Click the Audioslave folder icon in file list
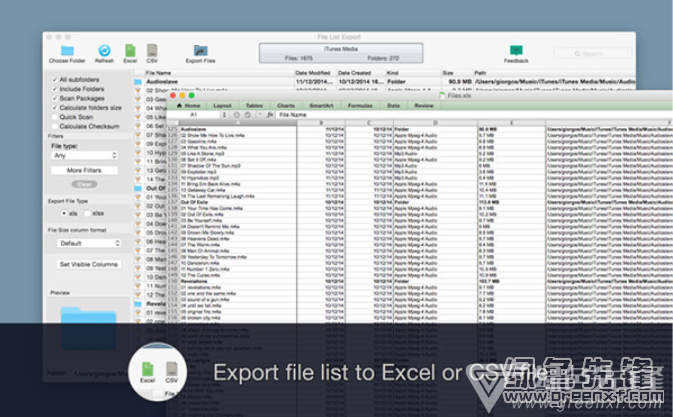This screenshot has height=417, width=673. click(138, 82)
